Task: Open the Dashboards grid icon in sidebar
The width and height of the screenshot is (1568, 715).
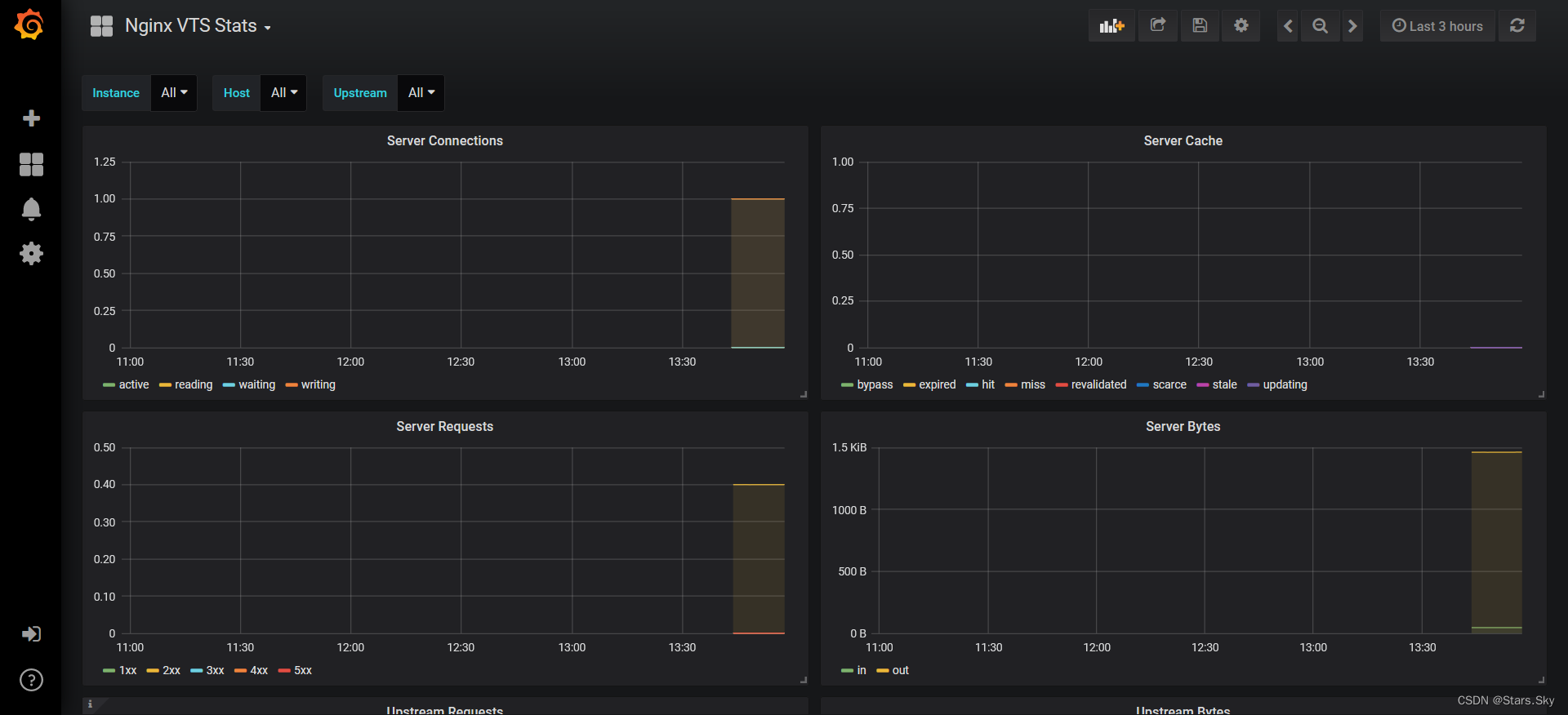Action: (x=31, y=164)
